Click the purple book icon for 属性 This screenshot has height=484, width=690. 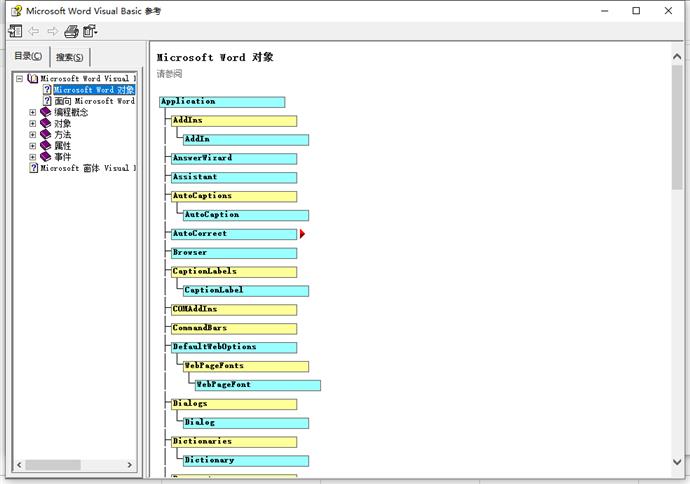[46, 146]
